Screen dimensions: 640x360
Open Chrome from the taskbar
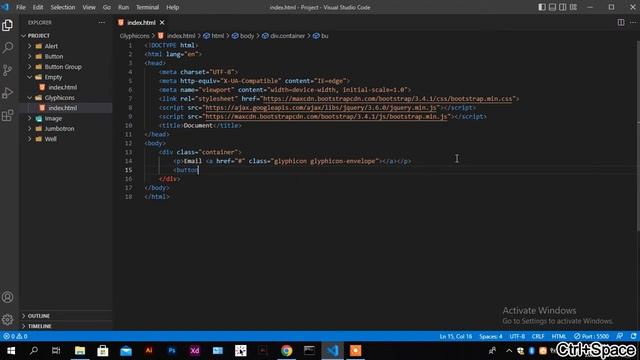click(287, 351)
